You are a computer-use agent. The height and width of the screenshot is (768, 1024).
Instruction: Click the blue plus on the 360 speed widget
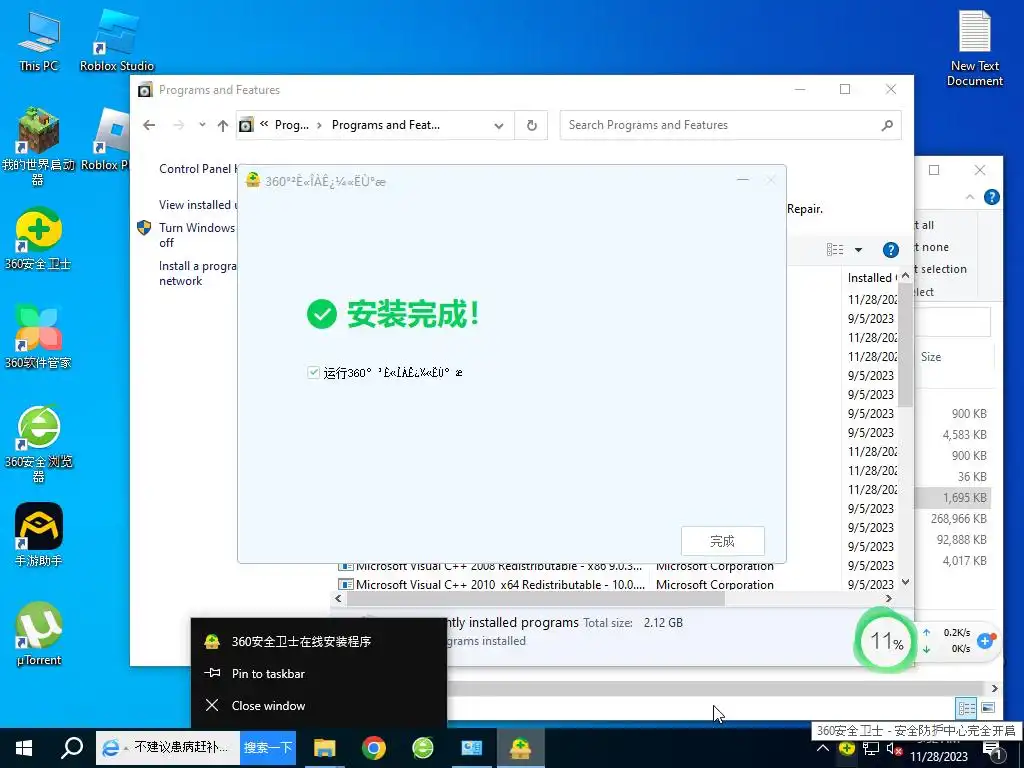pyautogui.click(x=985, y=641)
